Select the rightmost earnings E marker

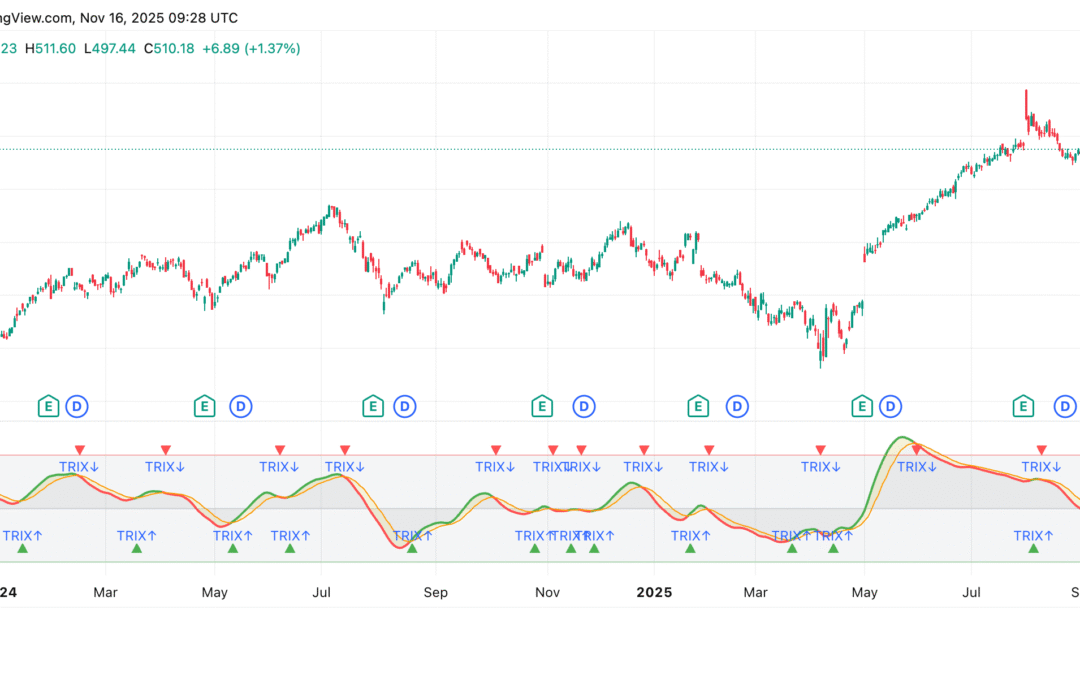1022,406
